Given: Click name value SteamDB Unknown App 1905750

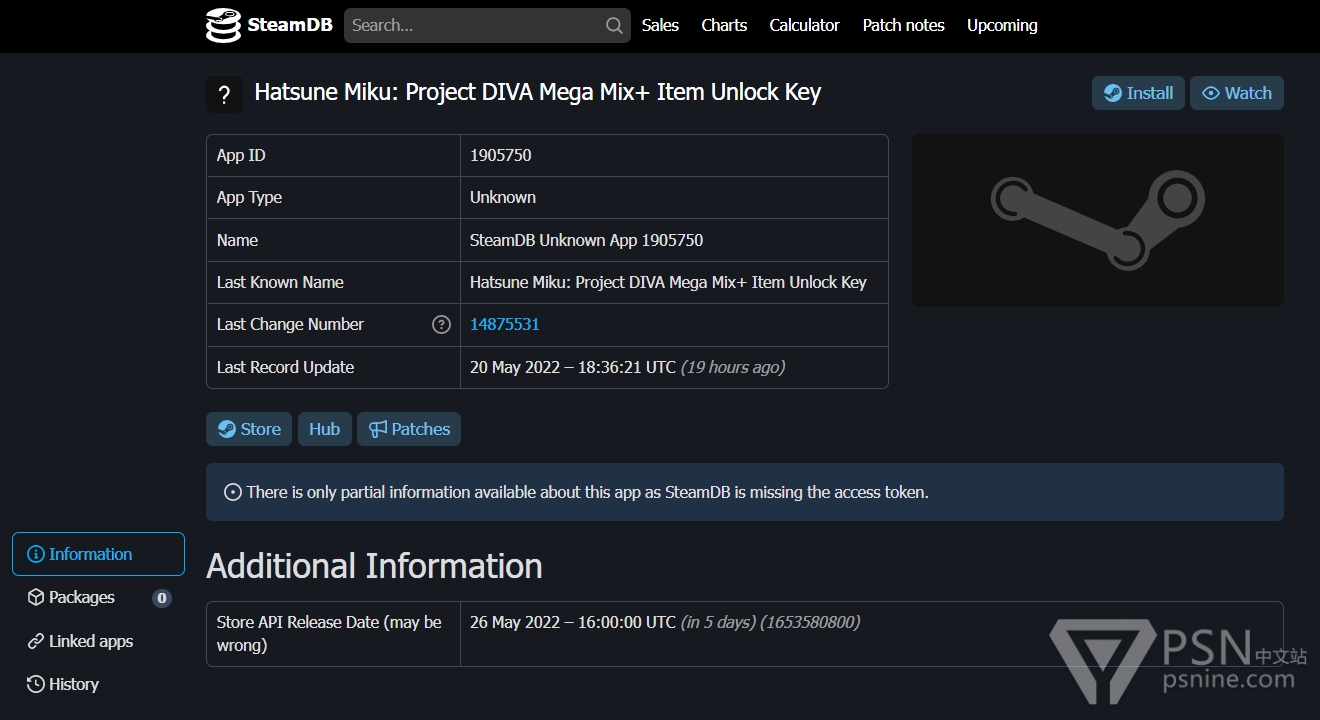Looking at the screenshot, I should 586,240.
